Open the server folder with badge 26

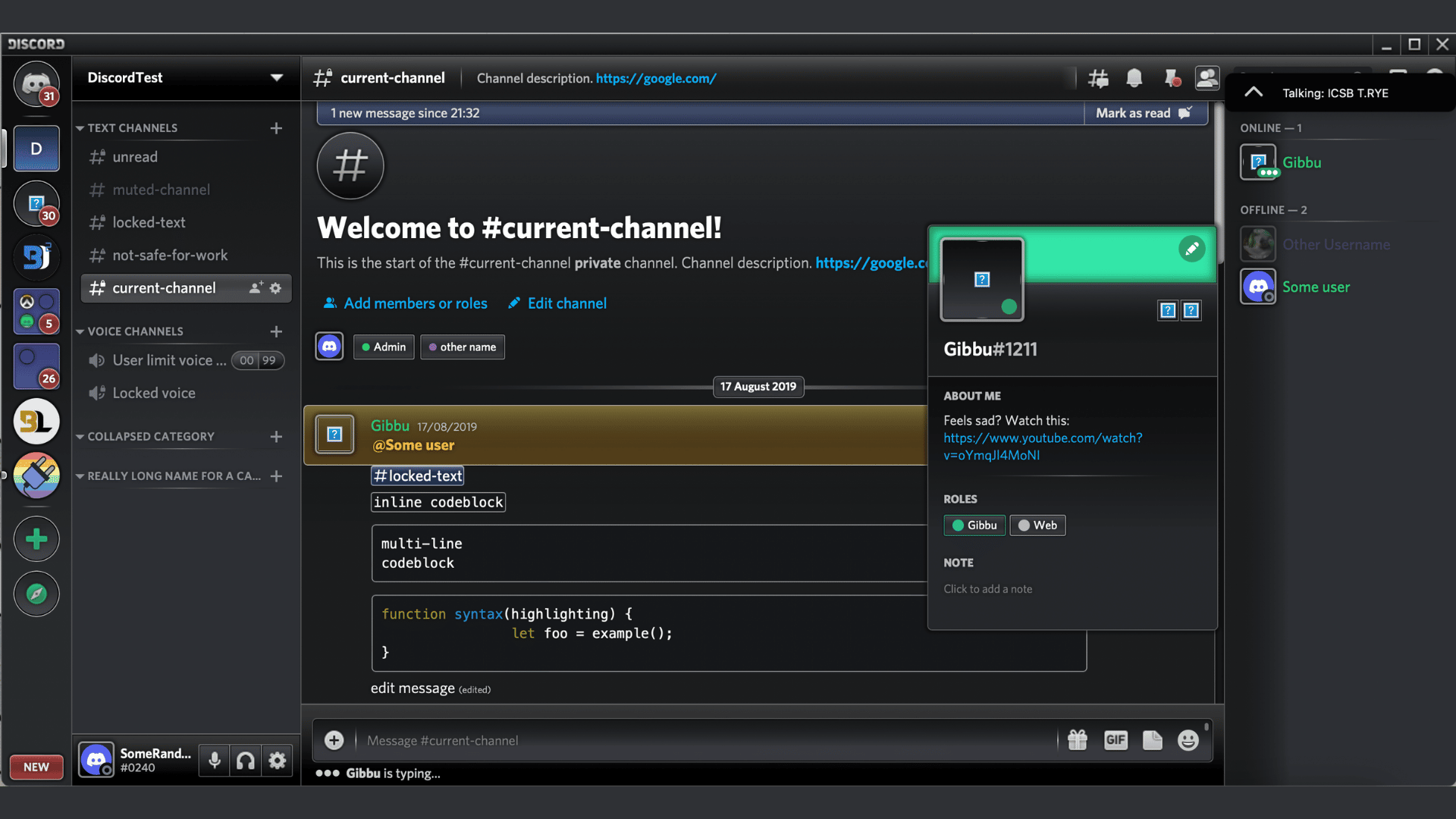click(36, 366)
